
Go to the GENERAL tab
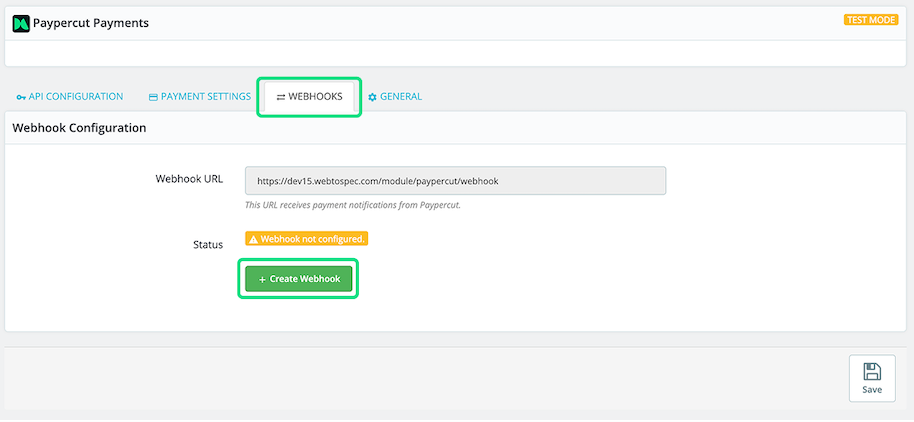[x=395, y=97]
